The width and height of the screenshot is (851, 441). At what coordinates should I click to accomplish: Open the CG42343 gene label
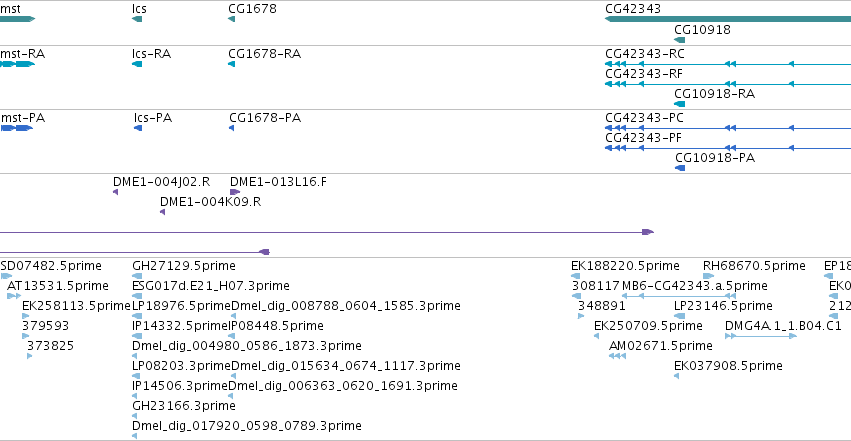[x=633, y=9]
